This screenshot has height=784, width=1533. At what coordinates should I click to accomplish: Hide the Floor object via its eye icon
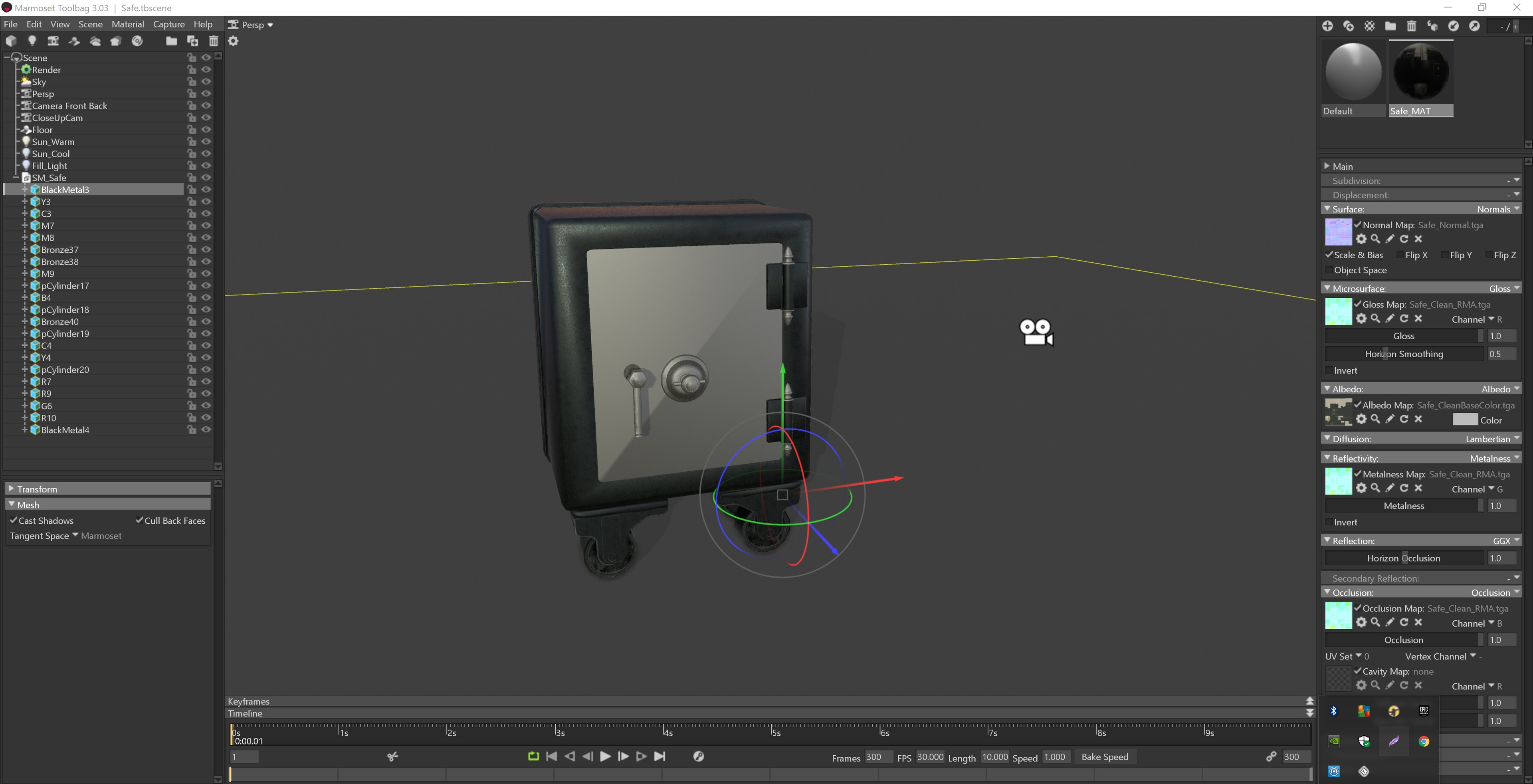click(x=206, y=130)
